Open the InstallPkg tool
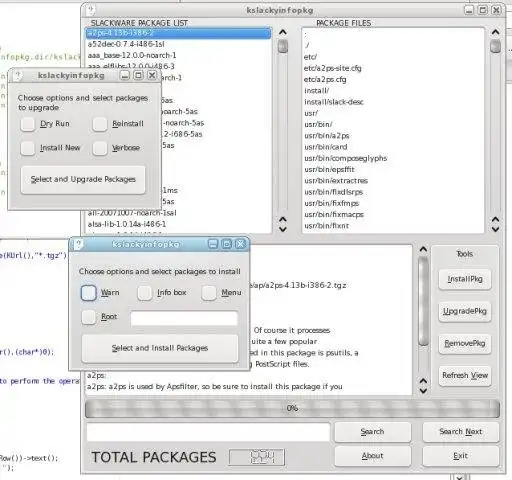Screen dimensions: 512x480 click(x=465, y=279)
